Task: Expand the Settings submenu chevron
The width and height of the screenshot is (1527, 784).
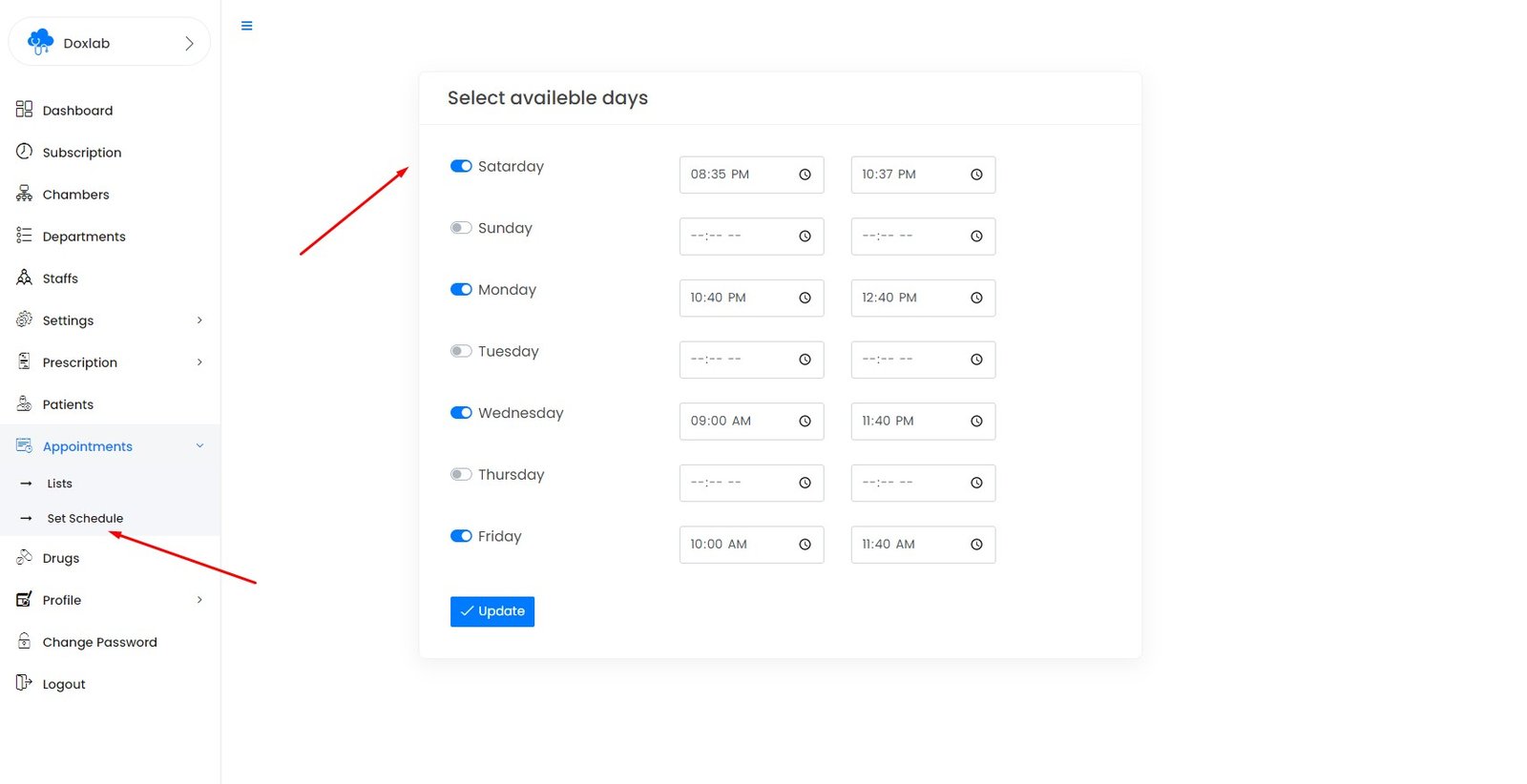Action: [x=199, y=320]
